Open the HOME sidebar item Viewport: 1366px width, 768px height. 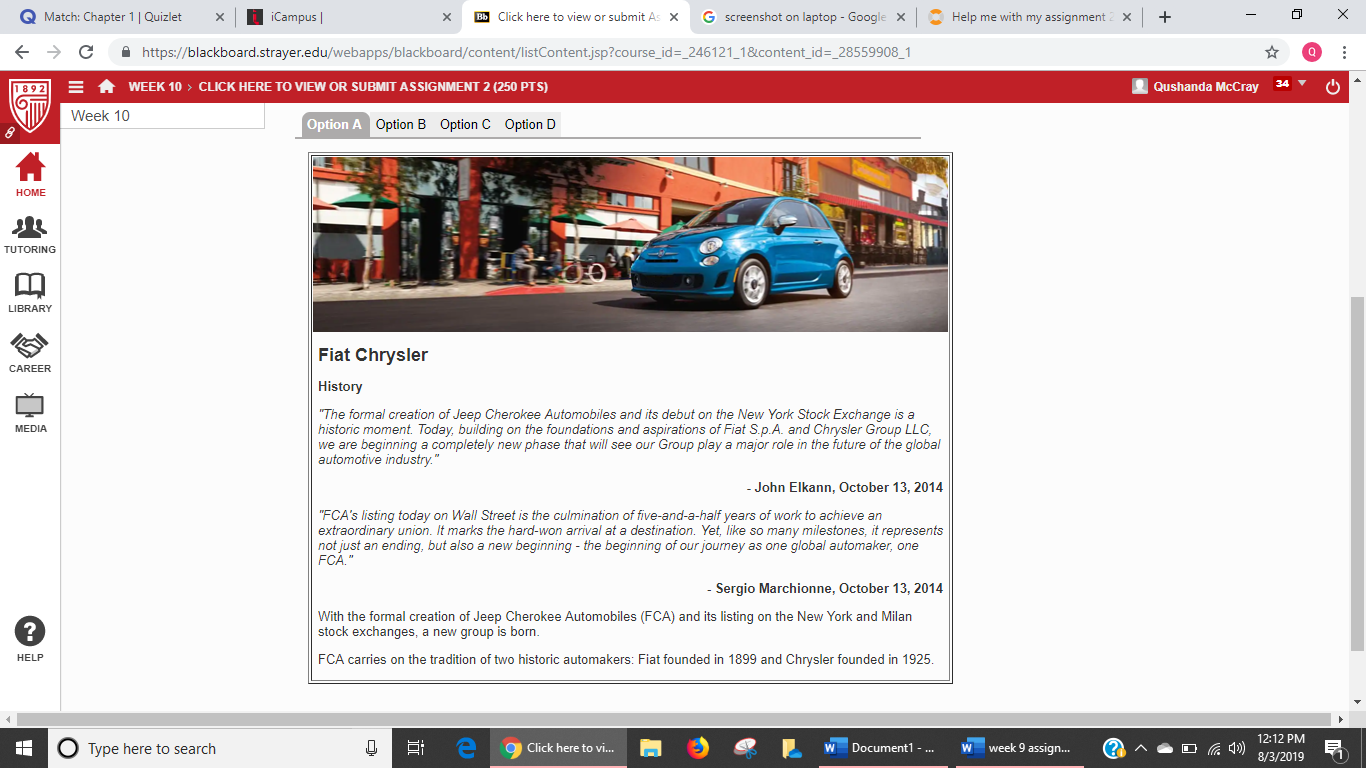pyautogui.click(x=30, y=175)
